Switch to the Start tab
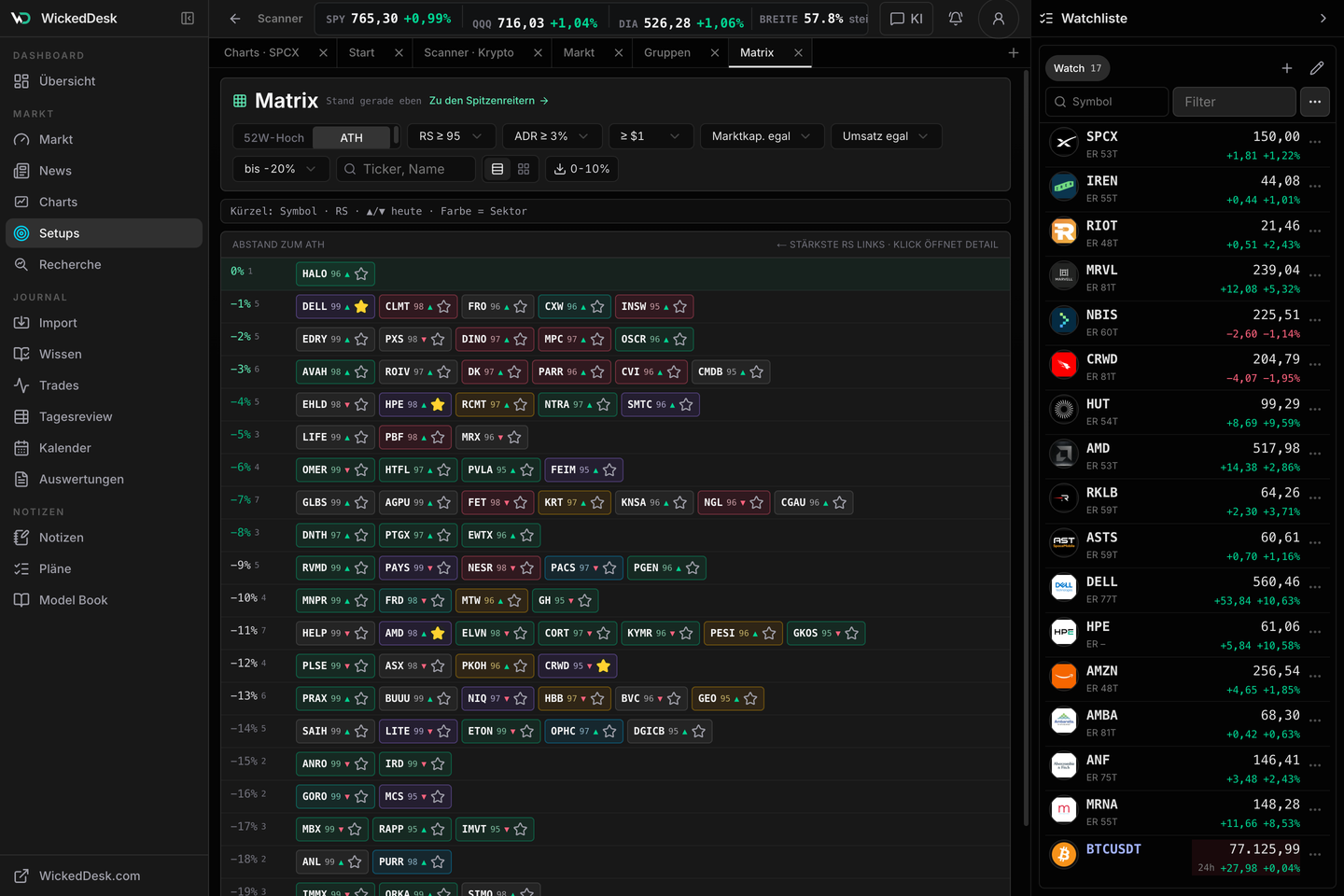This screenshot has width=1344, height=896. coord(362,53)
